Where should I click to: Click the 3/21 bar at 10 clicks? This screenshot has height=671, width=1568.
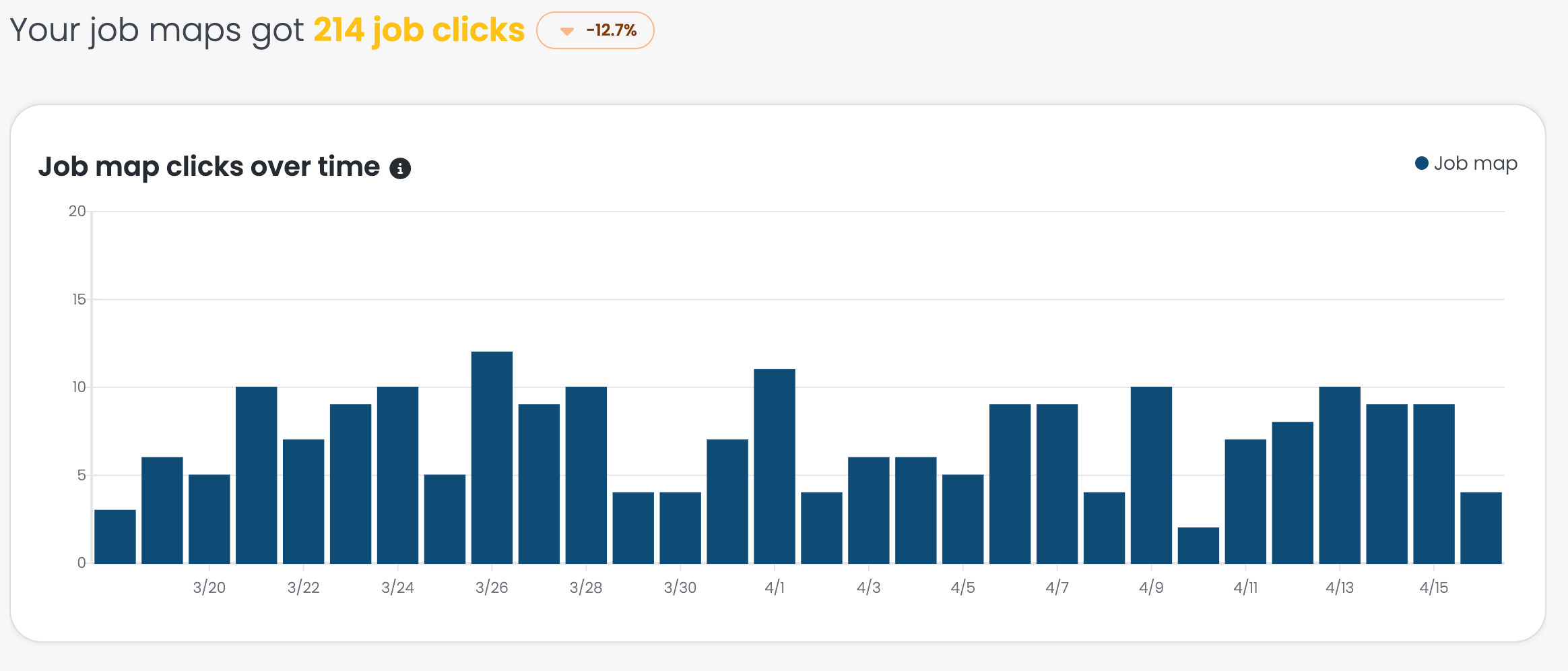coord(257,475)
